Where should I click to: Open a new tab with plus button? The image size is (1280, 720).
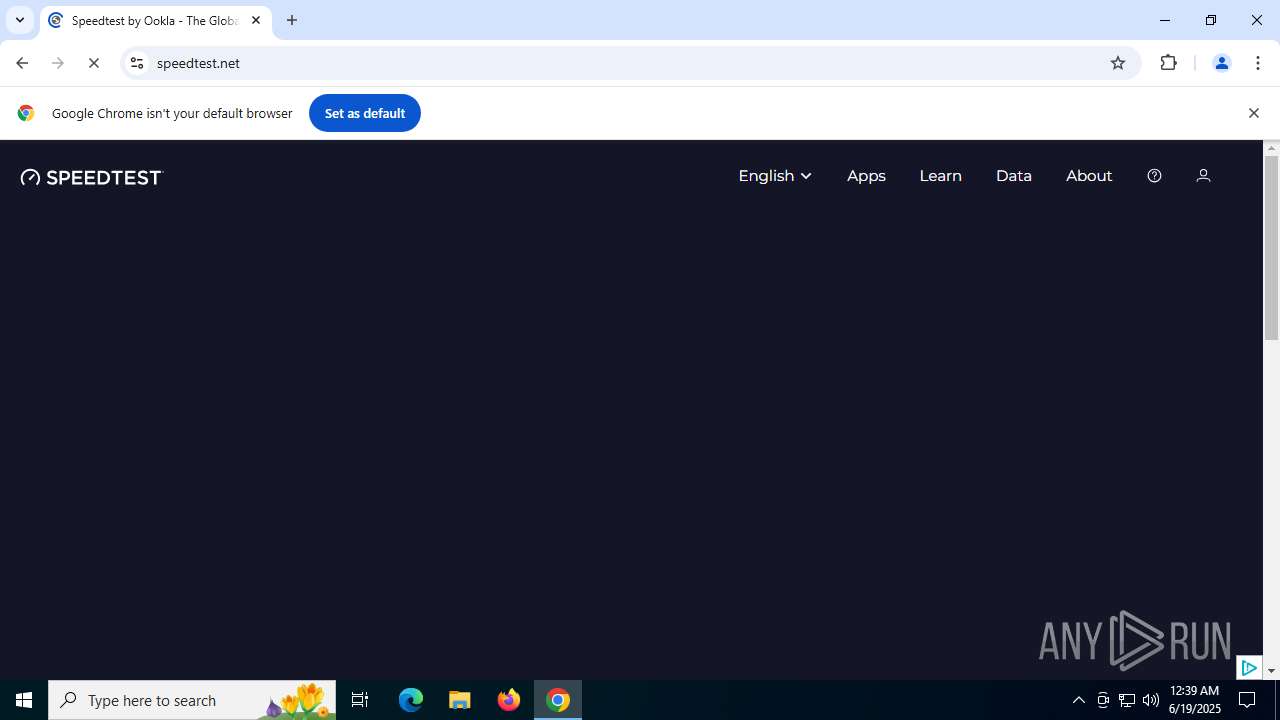[x=292, y=20]
